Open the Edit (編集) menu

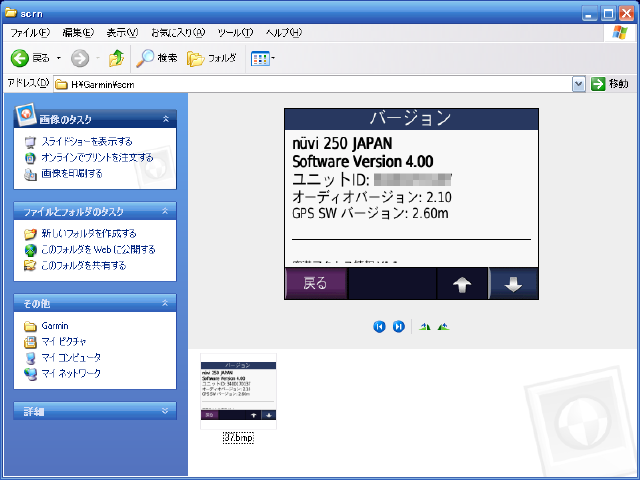tap(78, 33)
